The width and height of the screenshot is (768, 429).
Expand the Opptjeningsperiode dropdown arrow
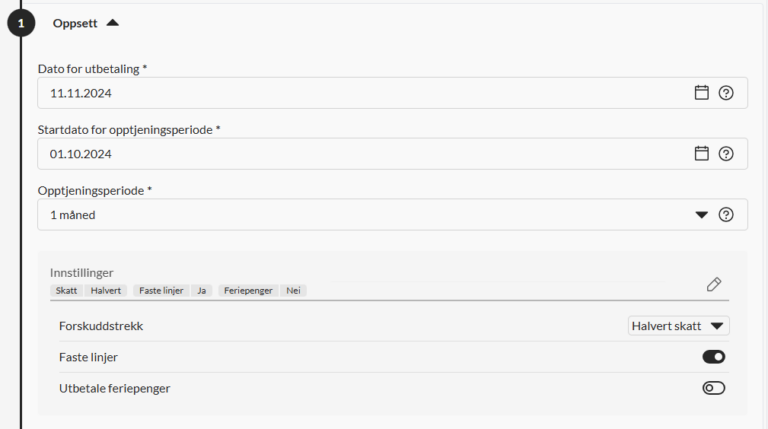click(702, 214)
